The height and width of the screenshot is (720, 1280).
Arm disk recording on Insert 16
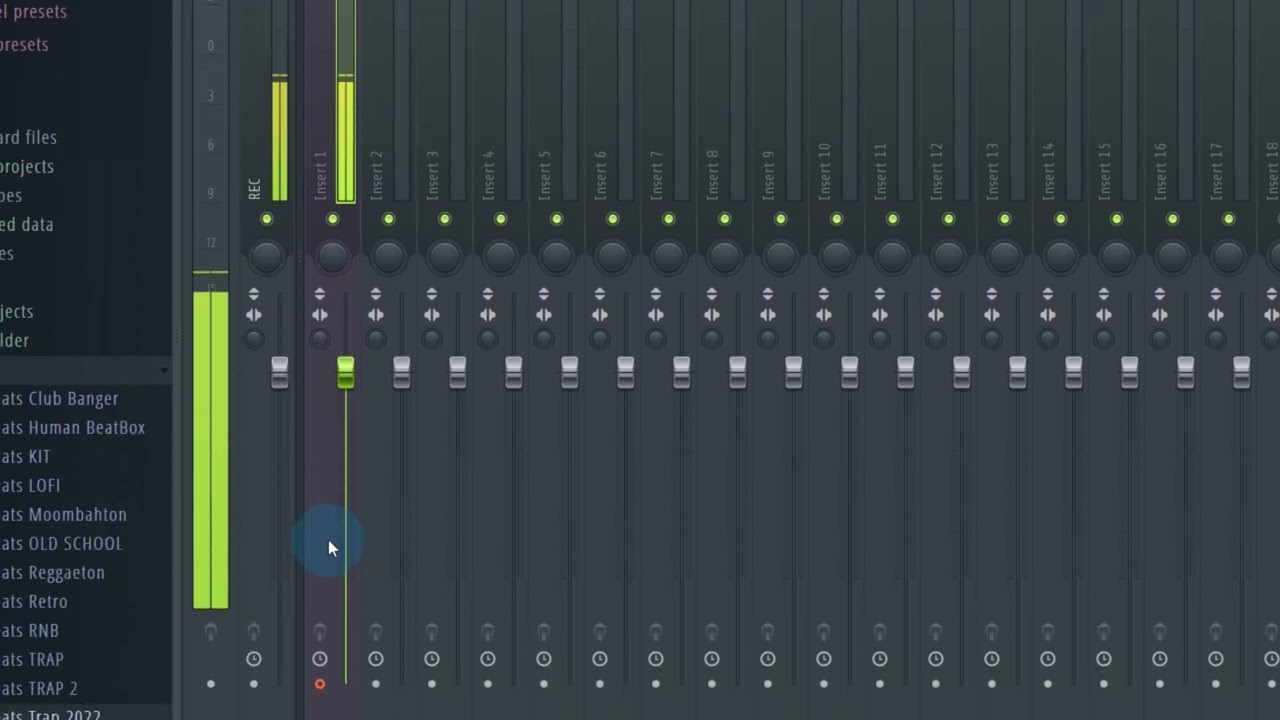click(x=1160, y=684)
